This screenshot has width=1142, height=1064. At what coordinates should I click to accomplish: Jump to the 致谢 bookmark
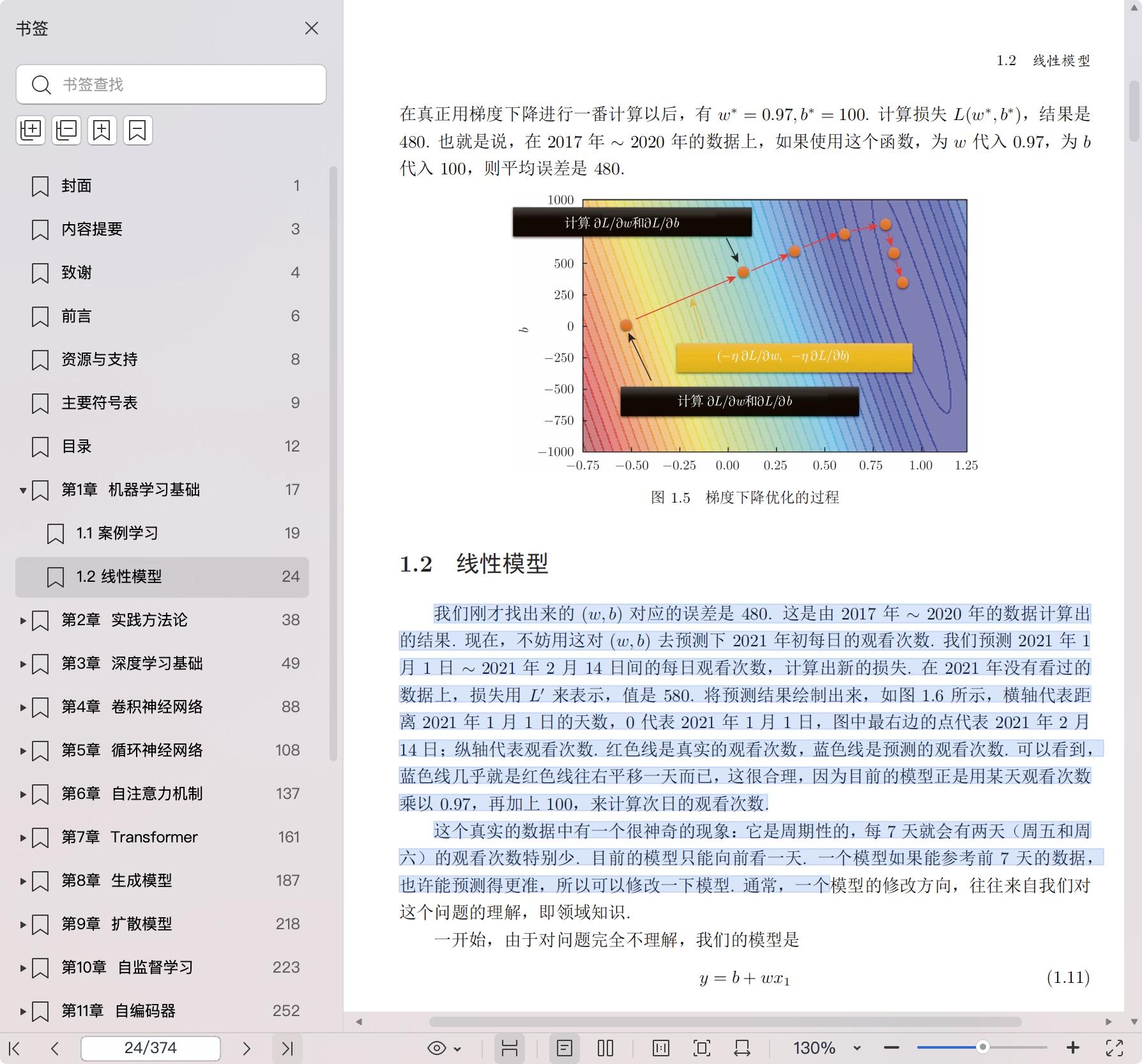coord(162,273)
